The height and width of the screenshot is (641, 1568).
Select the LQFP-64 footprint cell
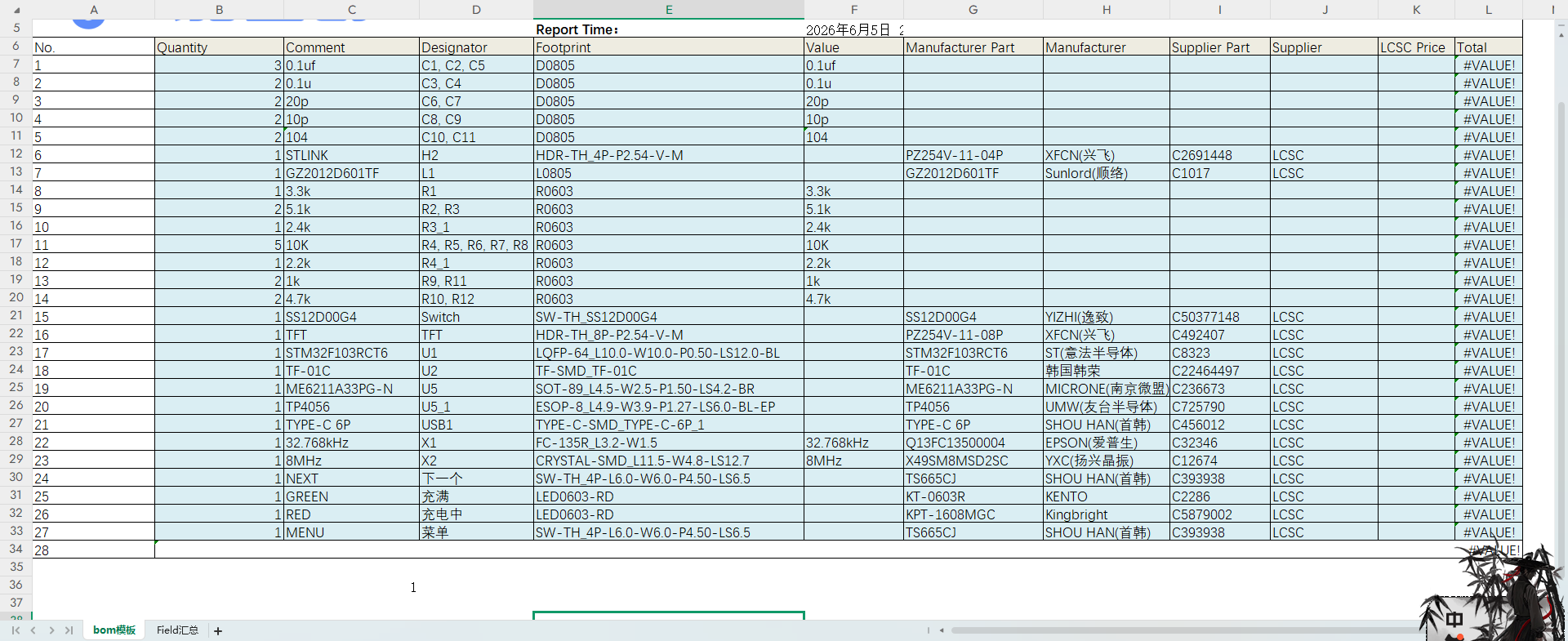[x=669, y=353]
